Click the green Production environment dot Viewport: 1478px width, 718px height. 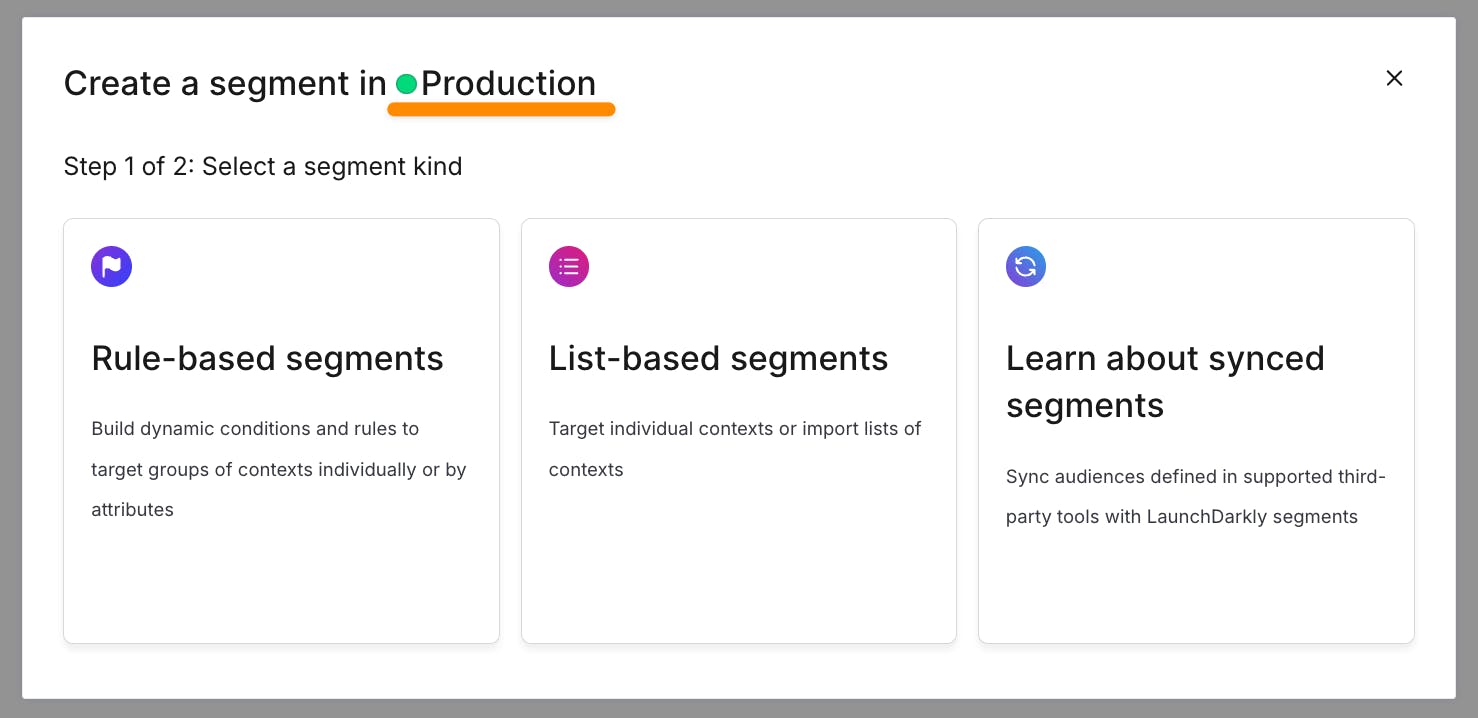point(406,85)
